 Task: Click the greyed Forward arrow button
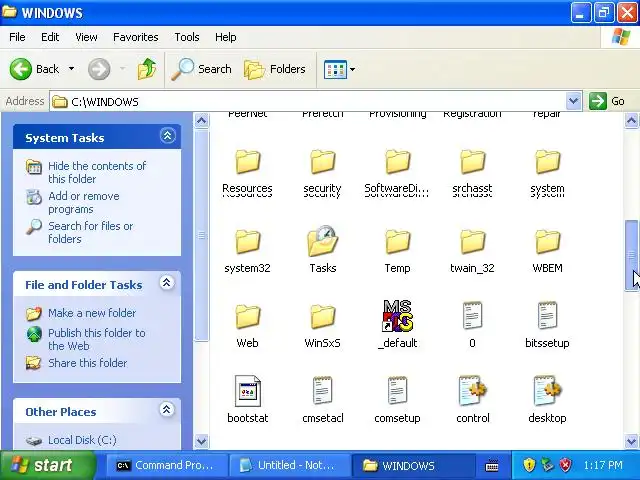click(x=99, y=69)
